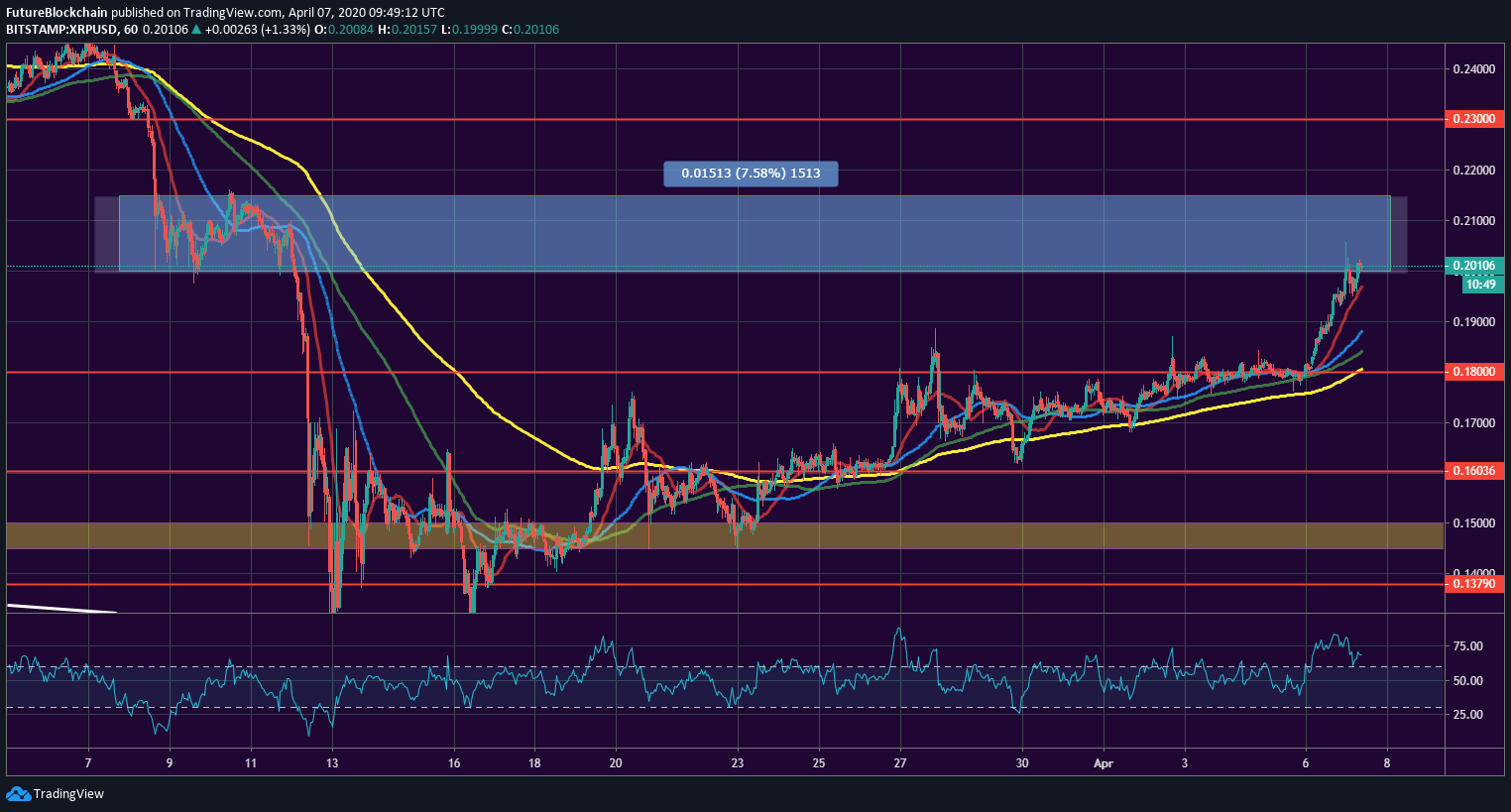Click the RSI 25.00 axis label
Viewport: 1511px width, 812px height.
coord(1467,715)
